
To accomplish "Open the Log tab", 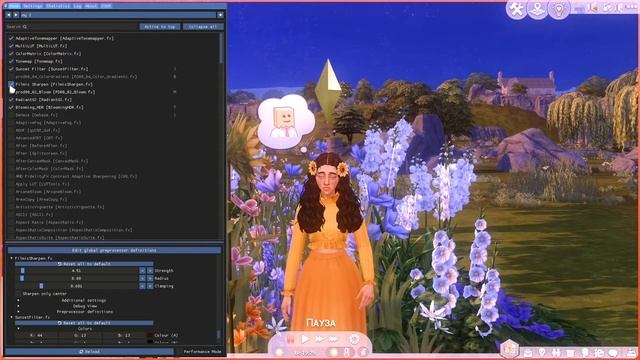I will tap(78, 6).
